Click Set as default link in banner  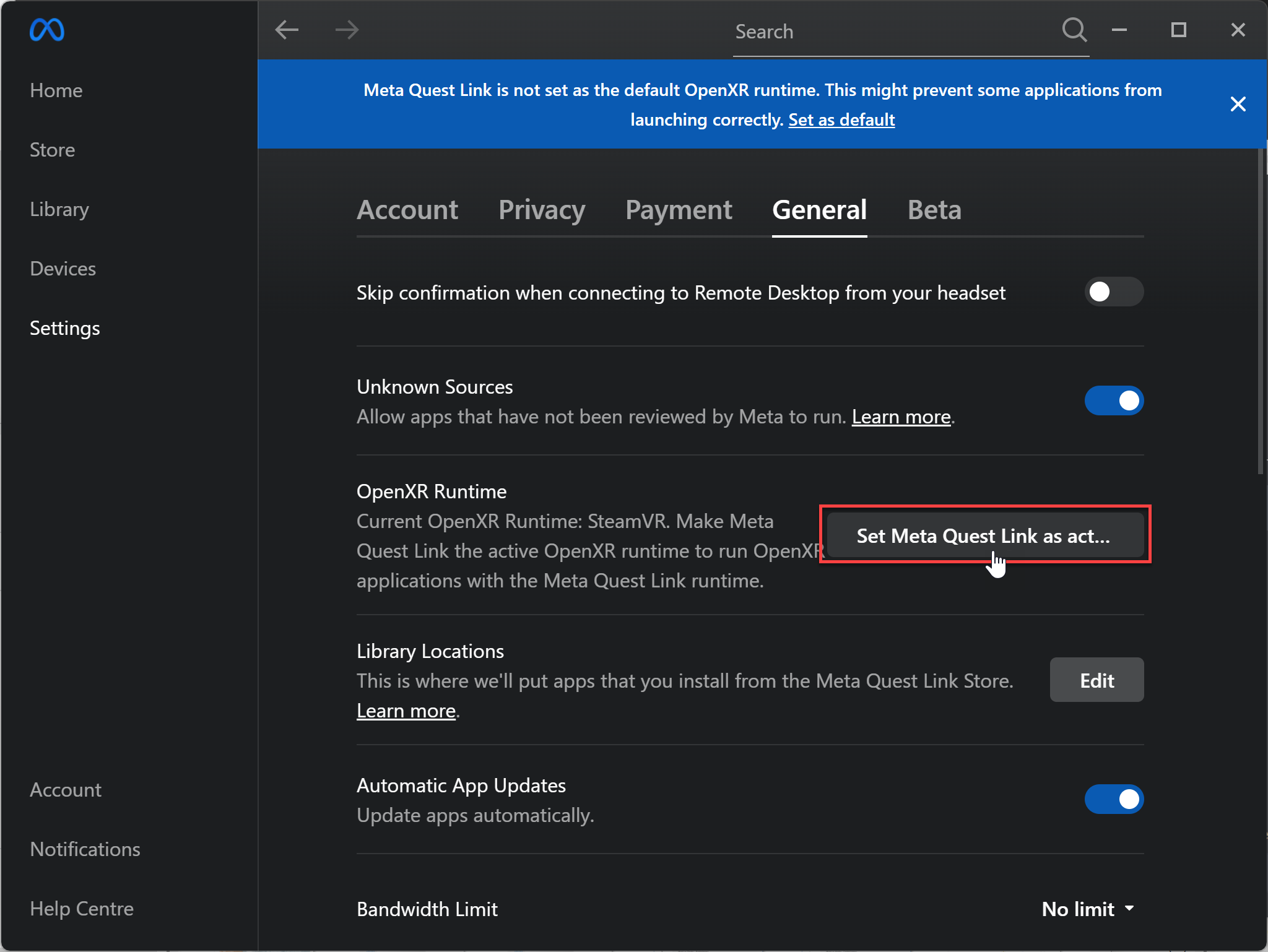point(841,119)
